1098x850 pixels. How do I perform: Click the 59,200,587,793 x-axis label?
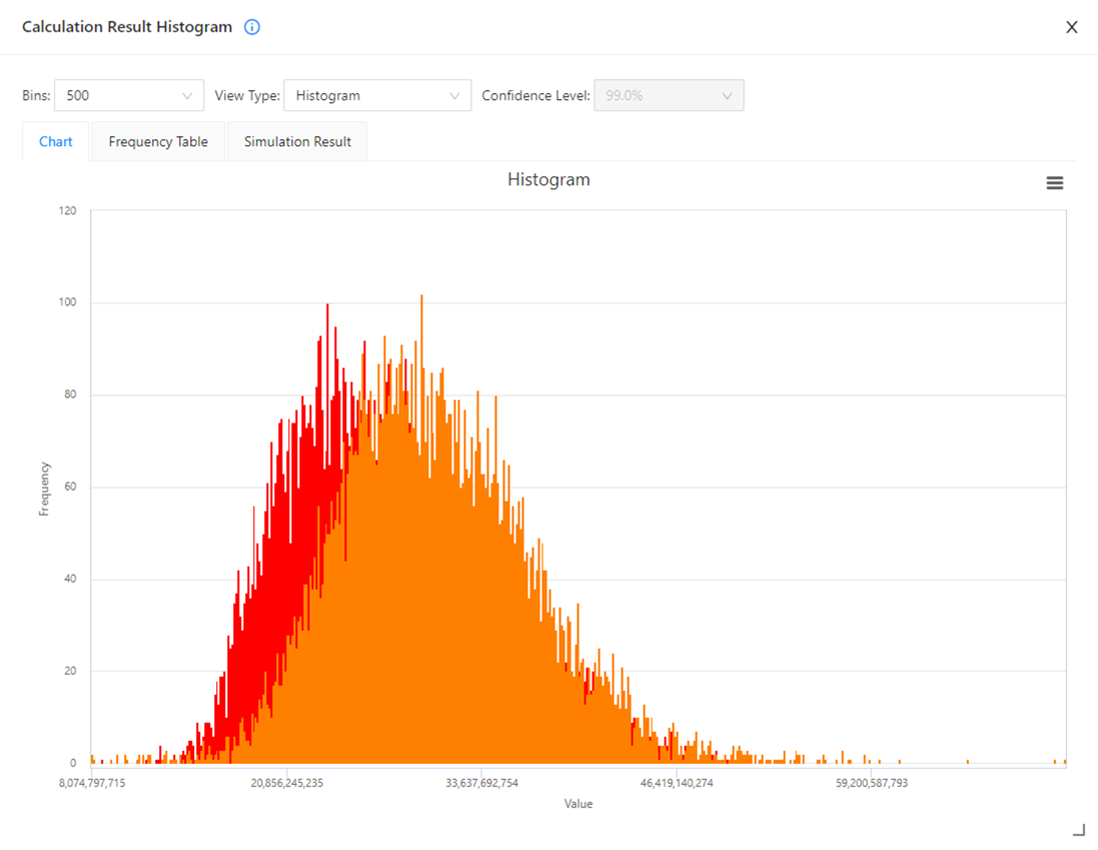tap(872, 783)
